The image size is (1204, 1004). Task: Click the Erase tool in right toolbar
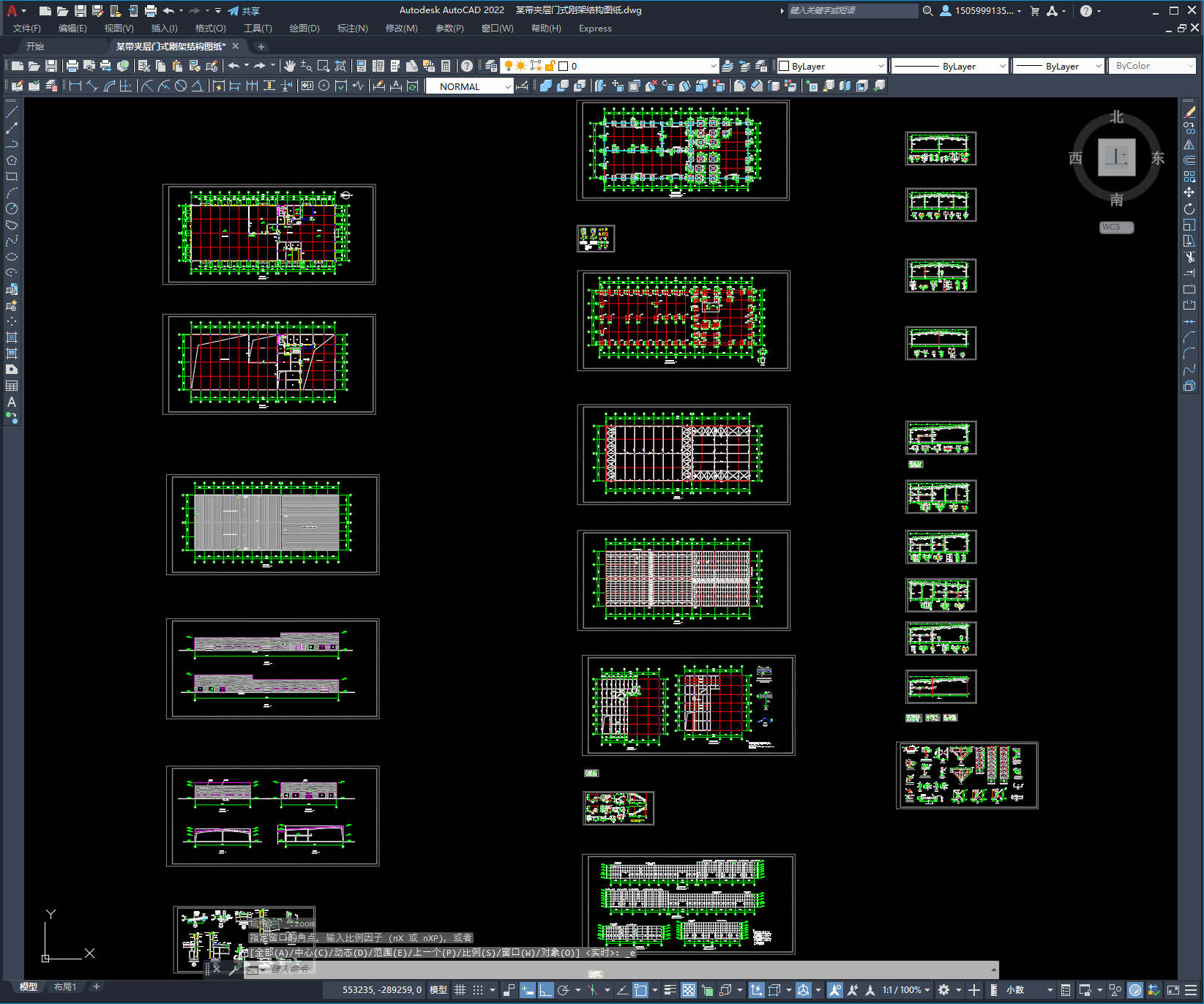(1189, 112)
